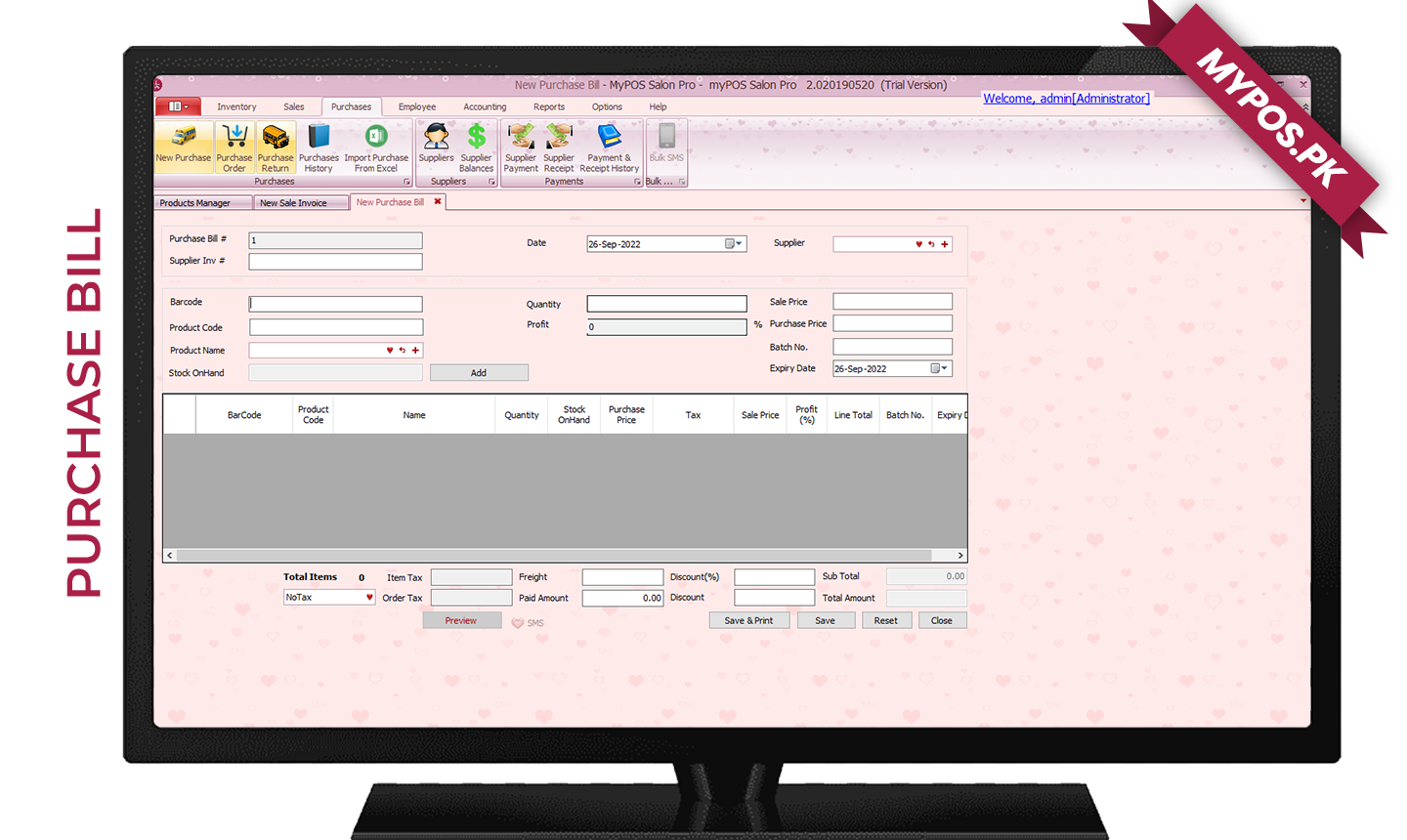
Task: Open Purchase Return from the ribbon
Action: click(276, 147)
